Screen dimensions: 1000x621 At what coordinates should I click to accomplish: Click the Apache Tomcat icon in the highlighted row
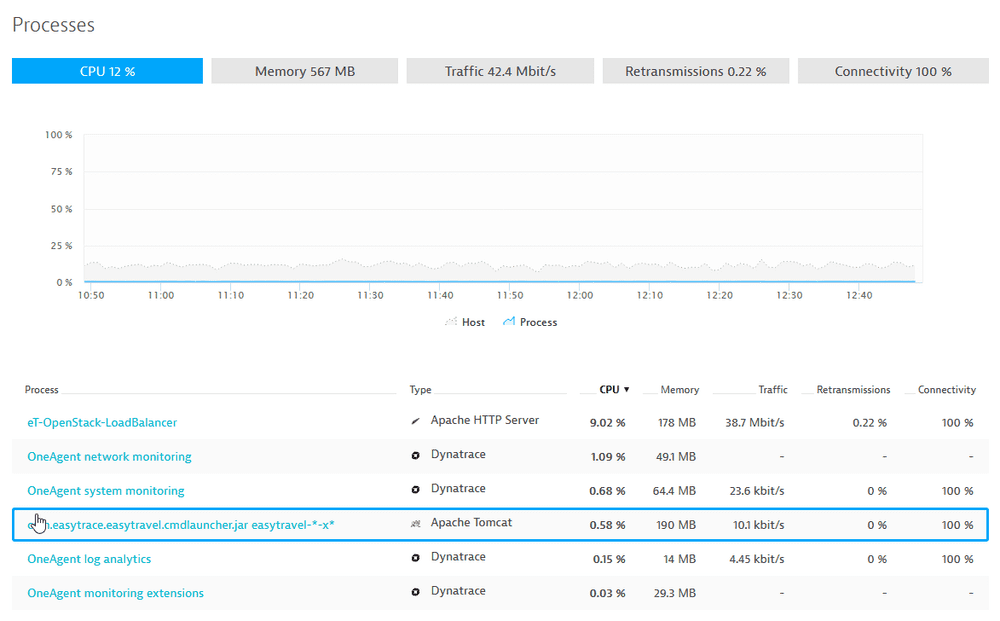(415, 523)
